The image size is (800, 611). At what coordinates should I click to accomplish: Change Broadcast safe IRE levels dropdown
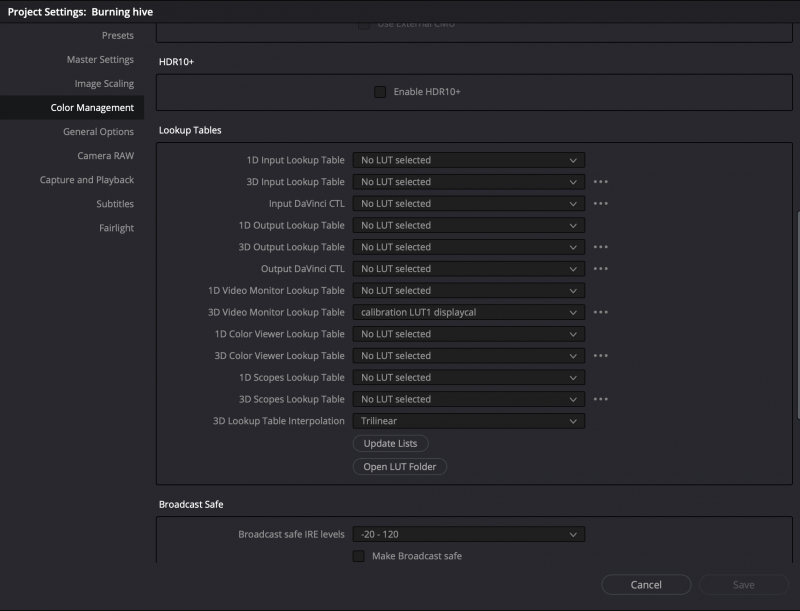pos(468,535)
